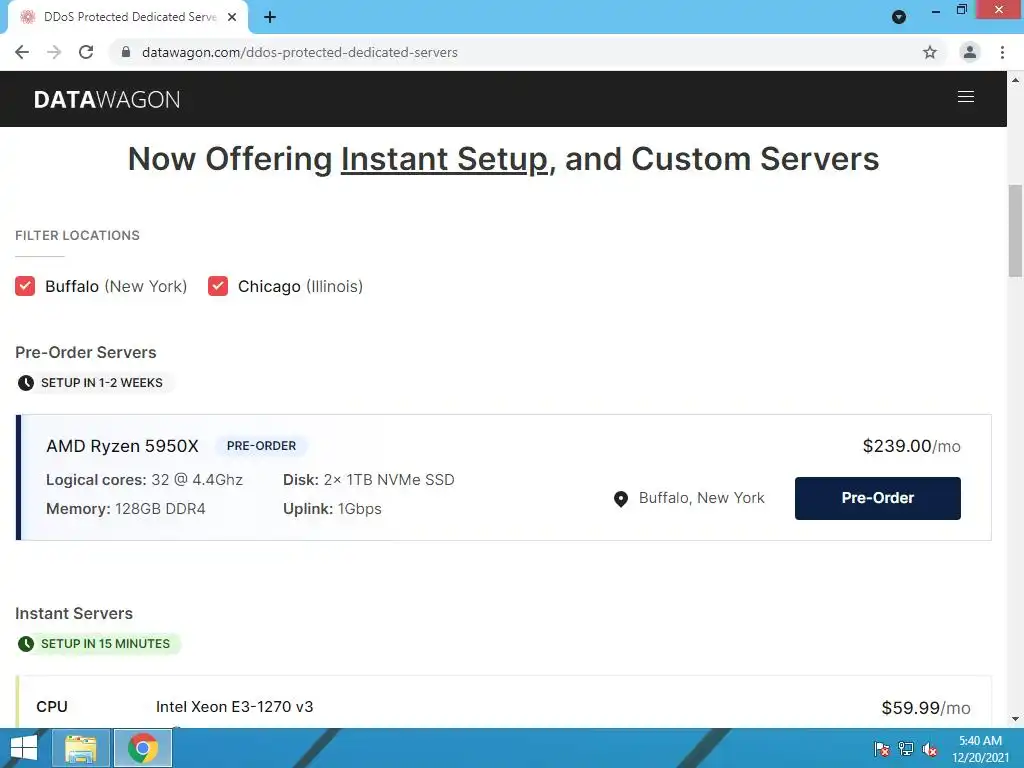Image resolution: width=1024 pixels, height=768 pixels.
Task: Select the AMD Ryzen 5950X title
Action: (x=122, y=446)
